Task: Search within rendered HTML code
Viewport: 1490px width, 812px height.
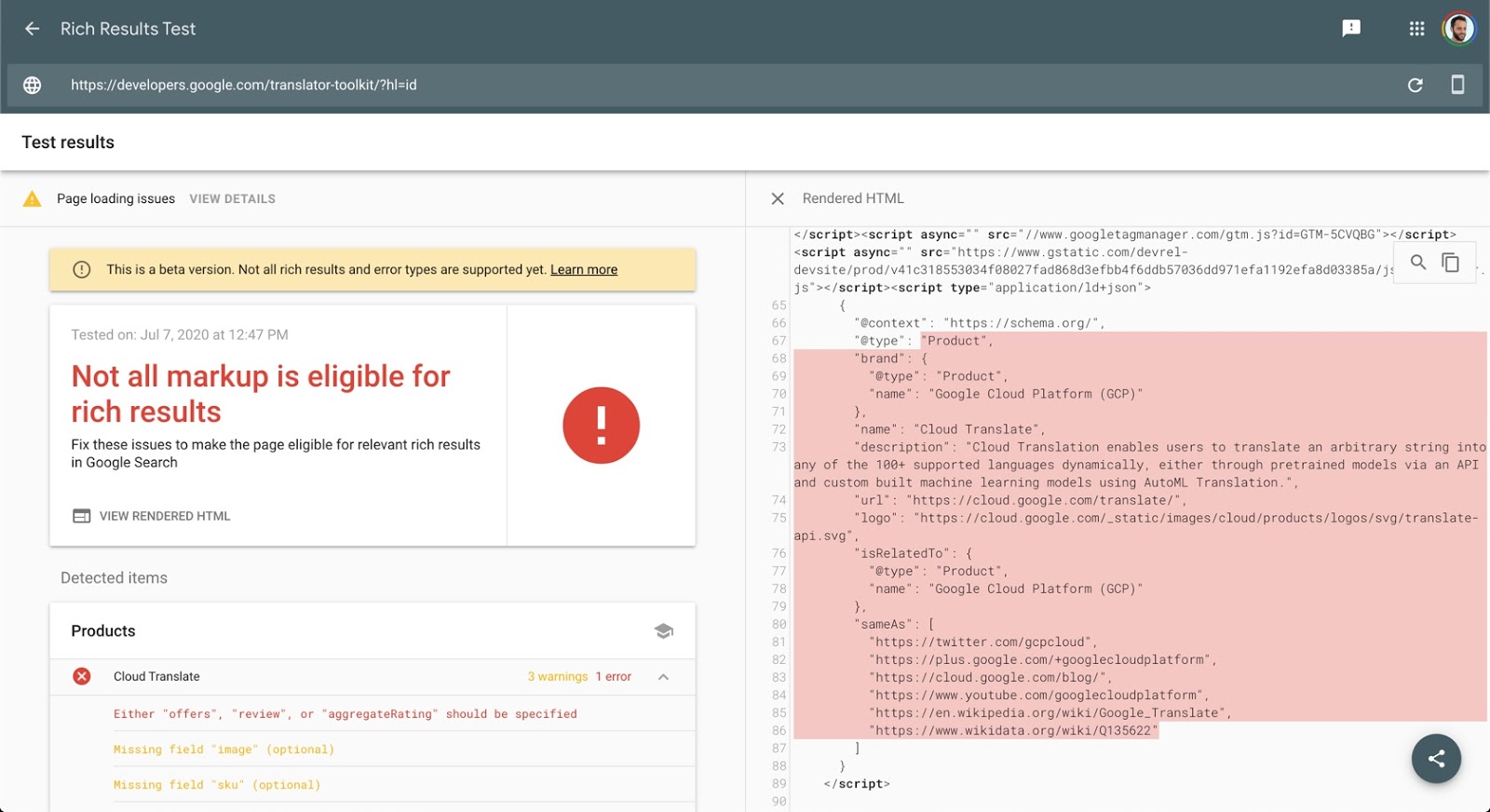Action: [x=1418, y=263]
